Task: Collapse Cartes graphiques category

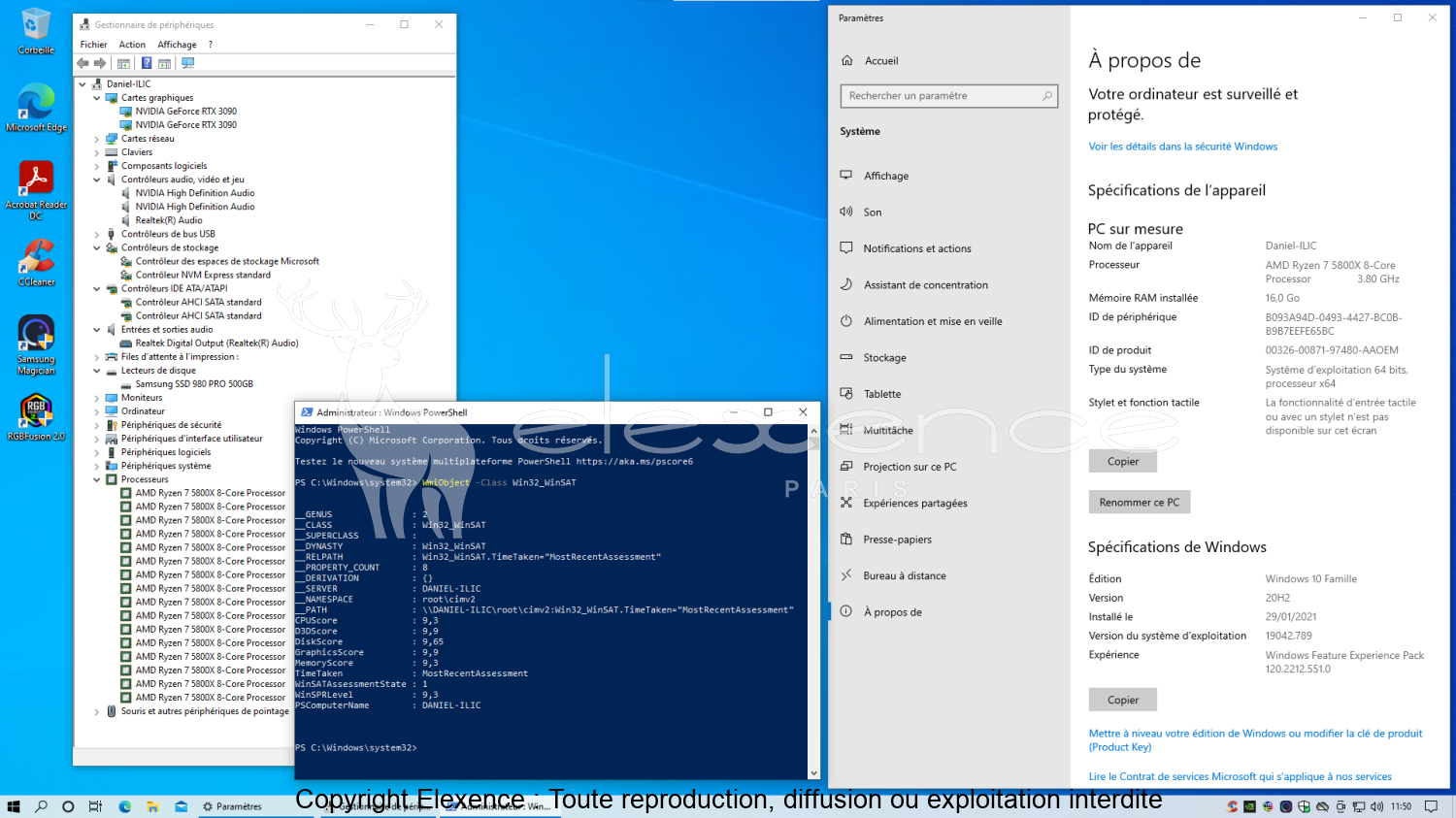Action: point(97,98)
